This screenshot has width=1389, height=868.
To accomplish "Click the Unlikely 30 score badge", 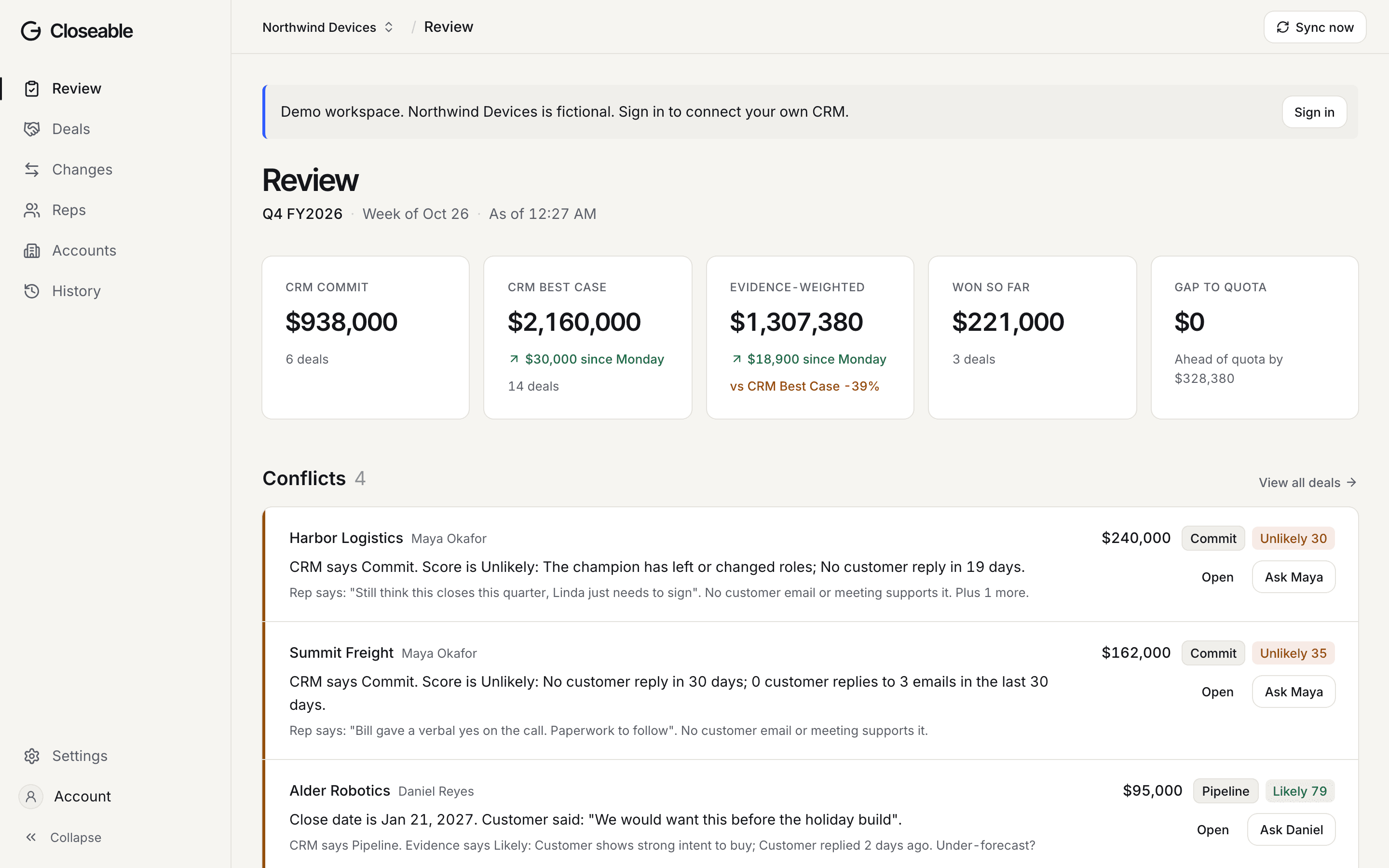I will point(1293,539).
